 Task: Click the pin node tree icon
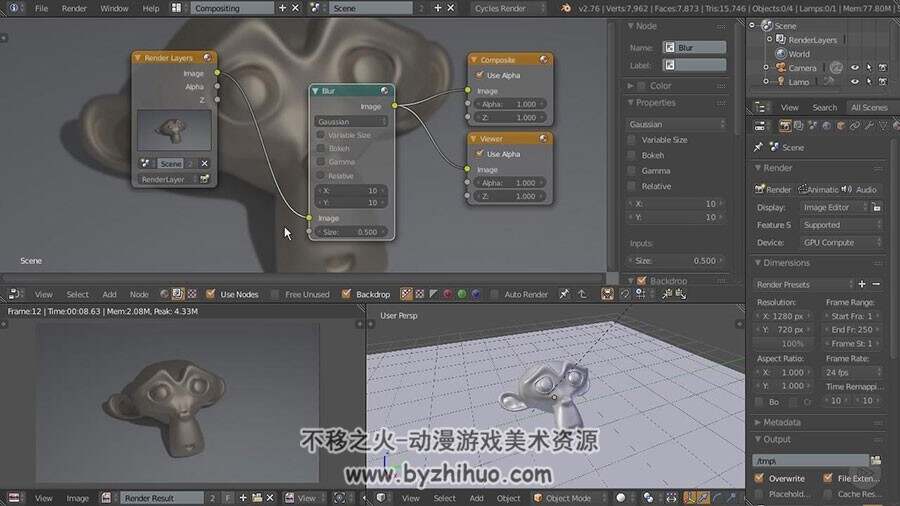[x=564, y=294]
